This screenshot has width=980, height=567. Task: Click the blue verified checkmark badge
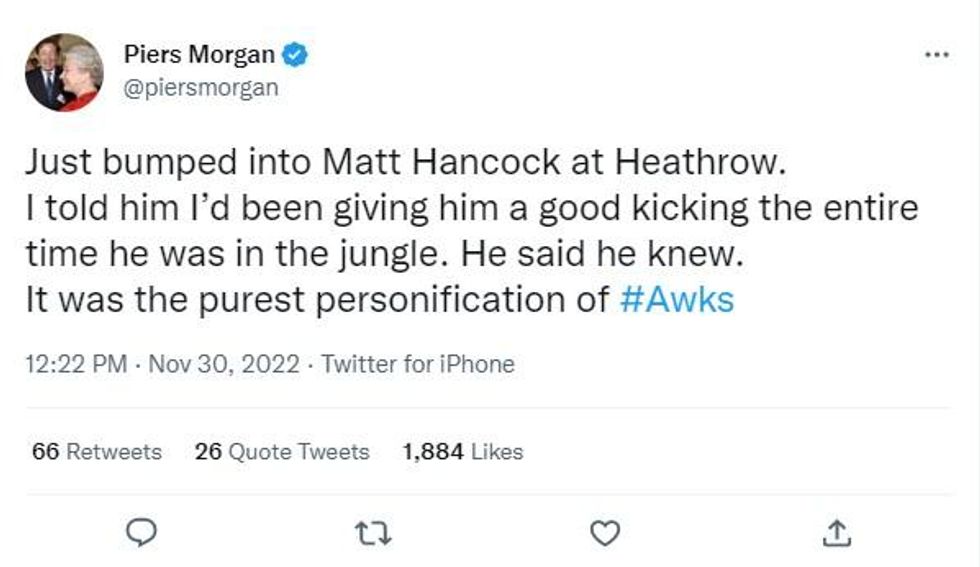(x=294, y=54)
